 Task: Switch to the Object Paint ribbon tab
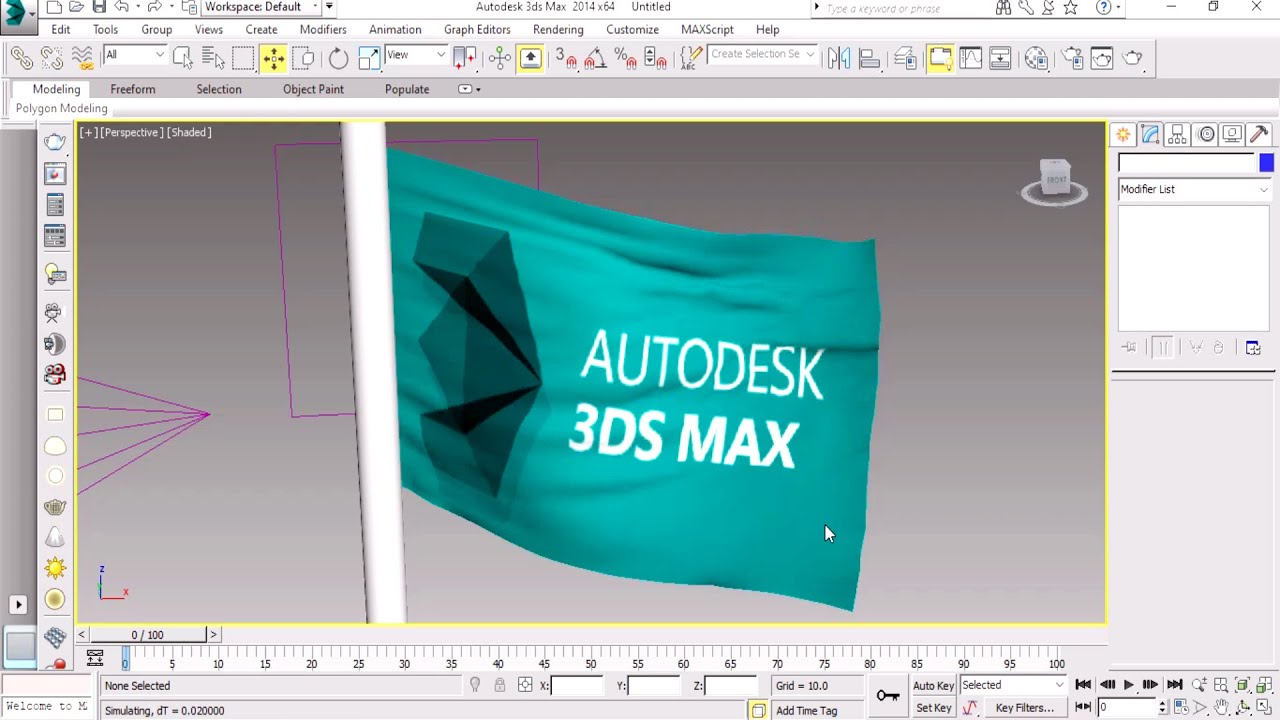coord(313,89)
